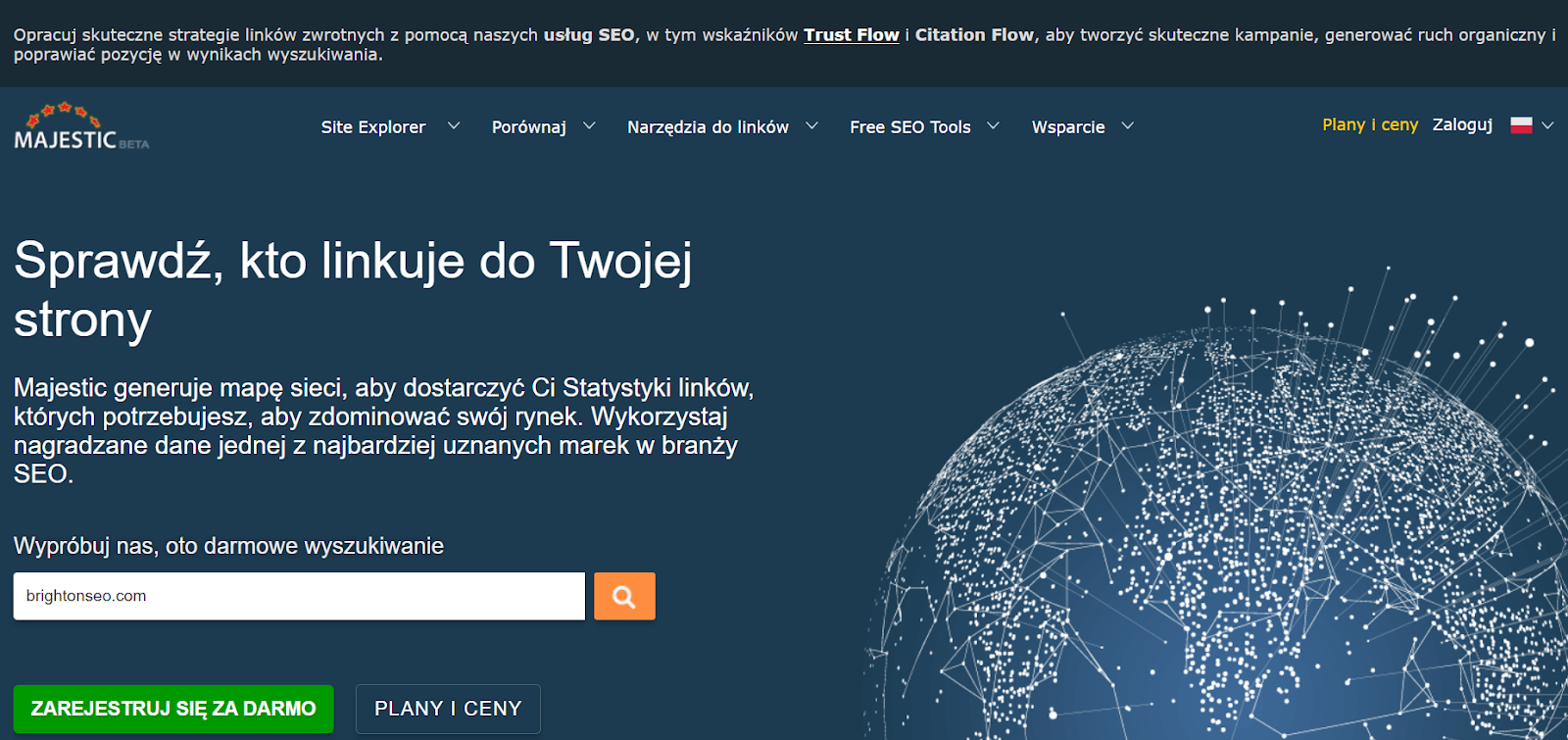This screenshot has width=1568, height=740.
Task: Expand the chevron next to Site Explorer
Action: tap(454, 125)
